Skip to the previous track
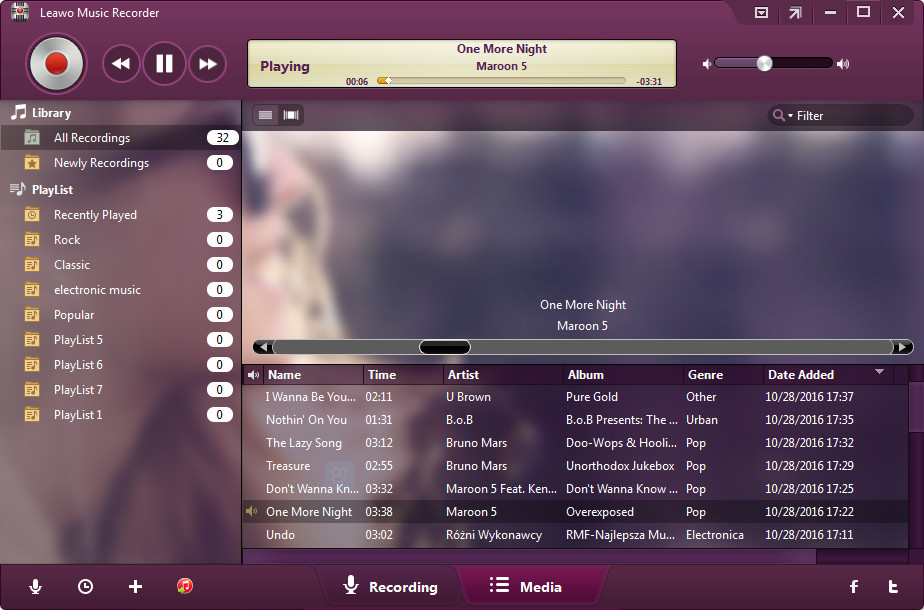This screenshot has width=924, height=610. click(121, 64)
